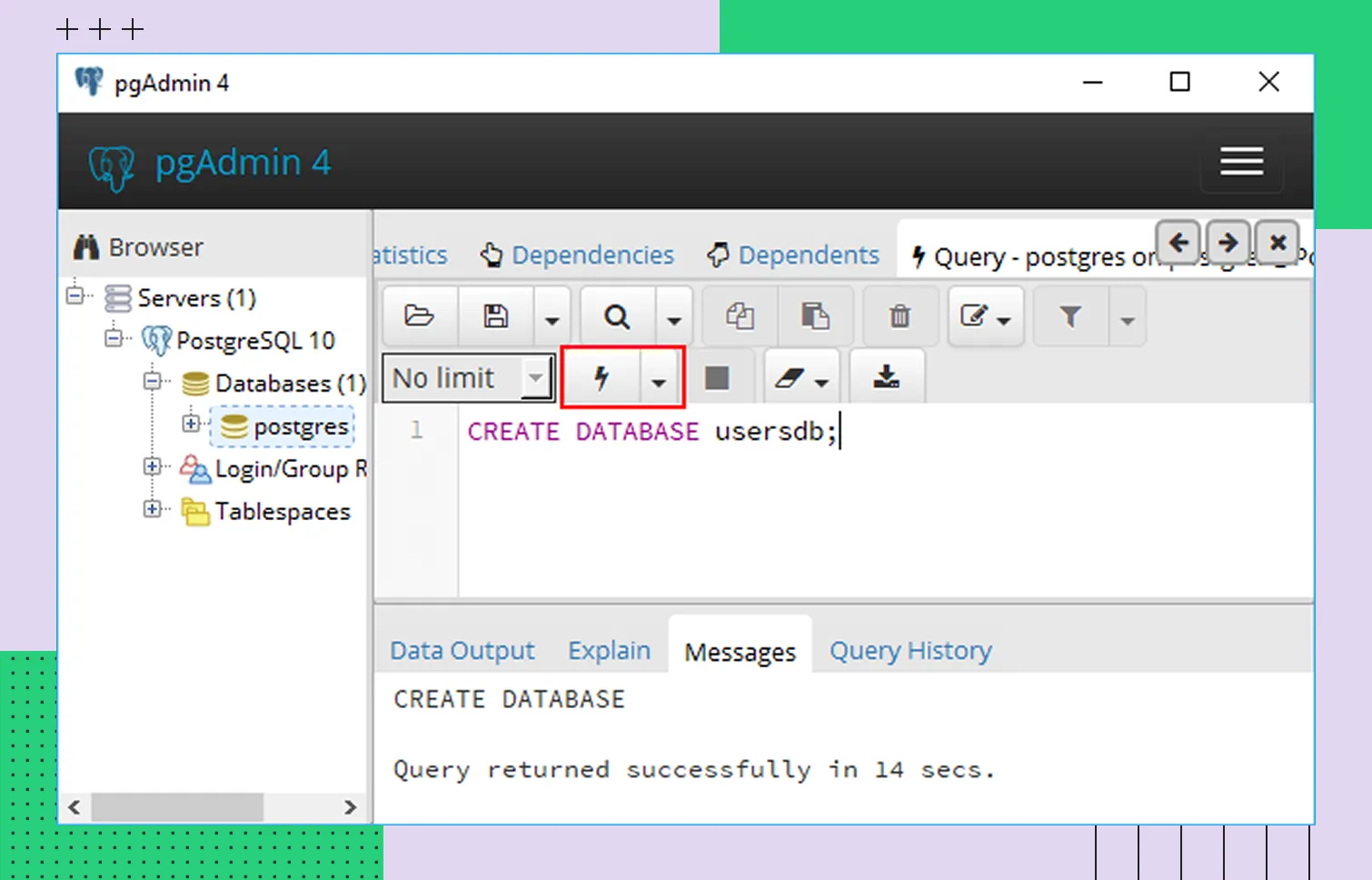The width and height of the screenshot is (1372, 880).
Task: Click the Find magnifier icon
Action: [x=617, y=316]
